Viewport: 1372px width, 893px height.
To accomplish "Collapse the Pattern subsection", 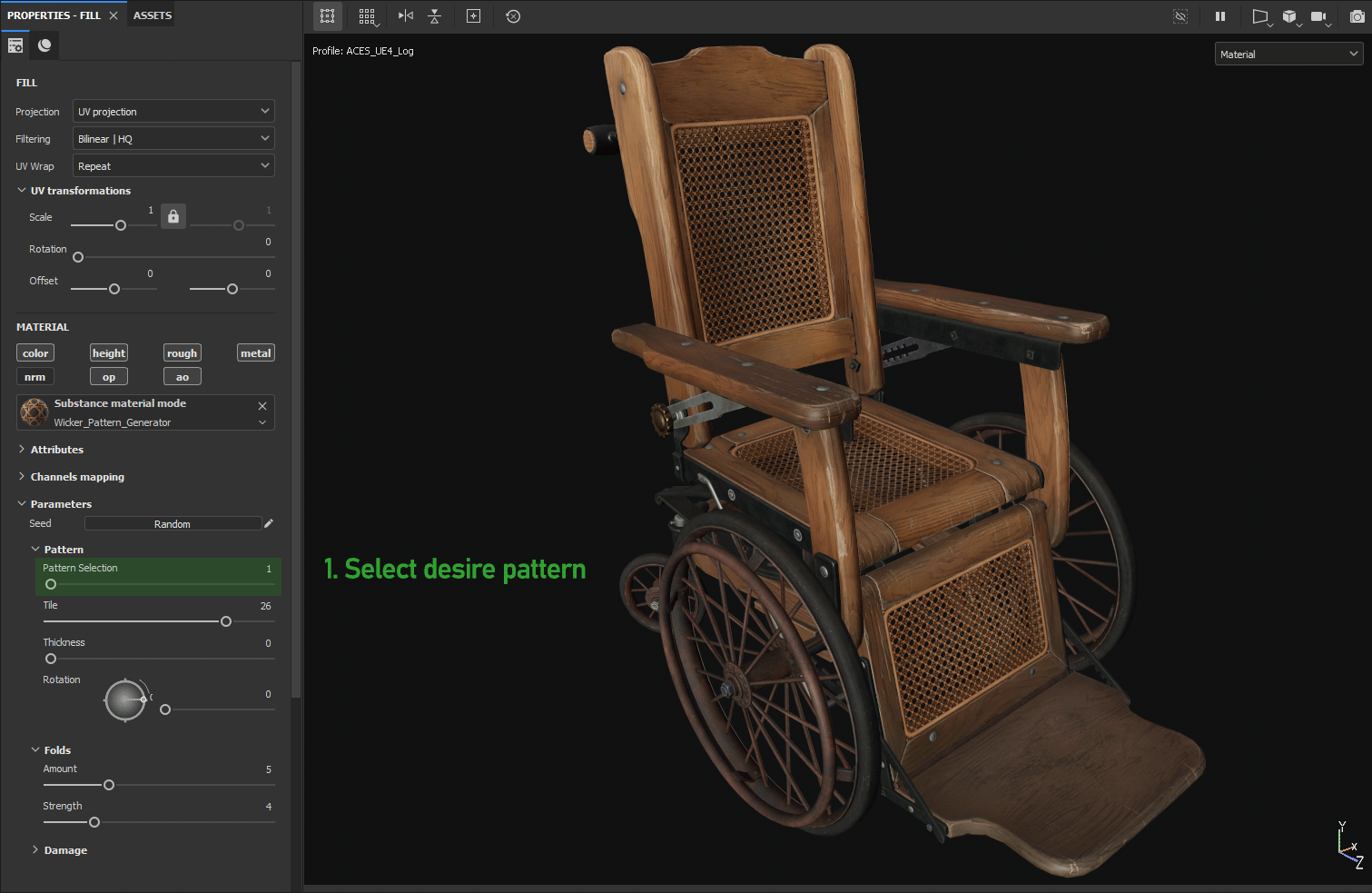I will point(35,550).
